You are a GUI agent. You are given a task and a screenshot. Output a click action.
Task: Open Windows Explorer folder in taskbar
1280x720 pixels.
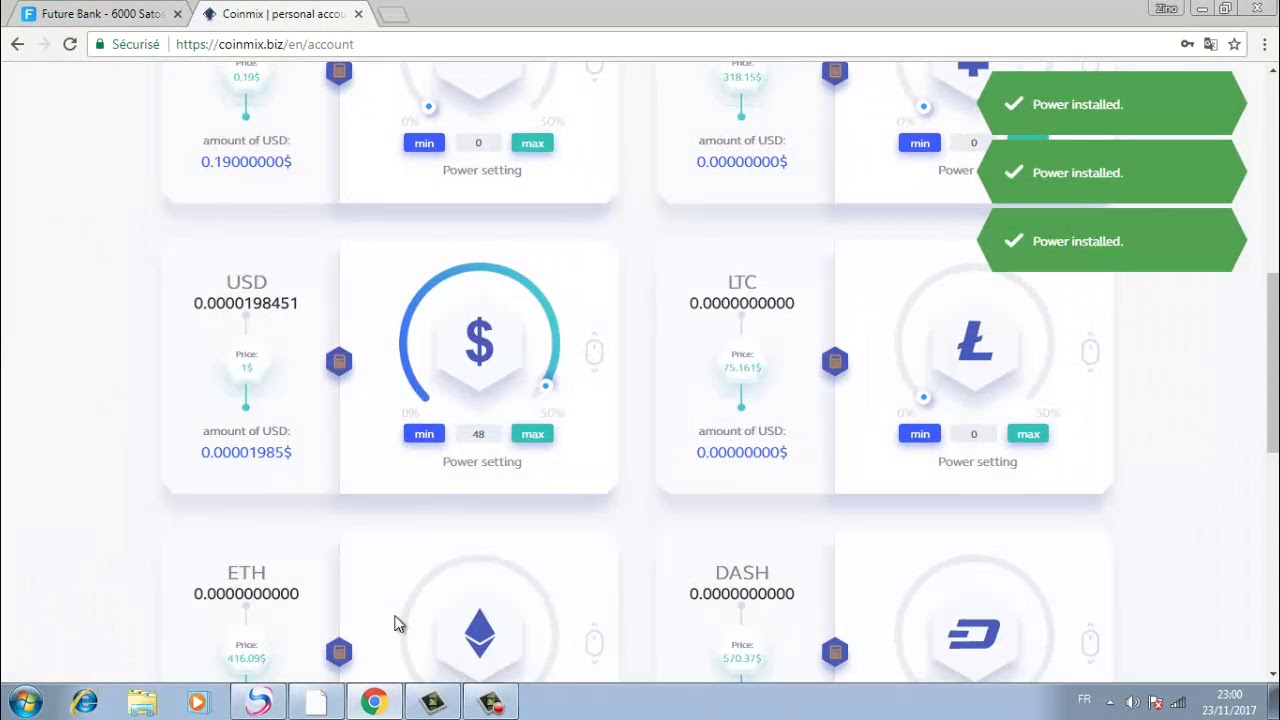point(142,702)
